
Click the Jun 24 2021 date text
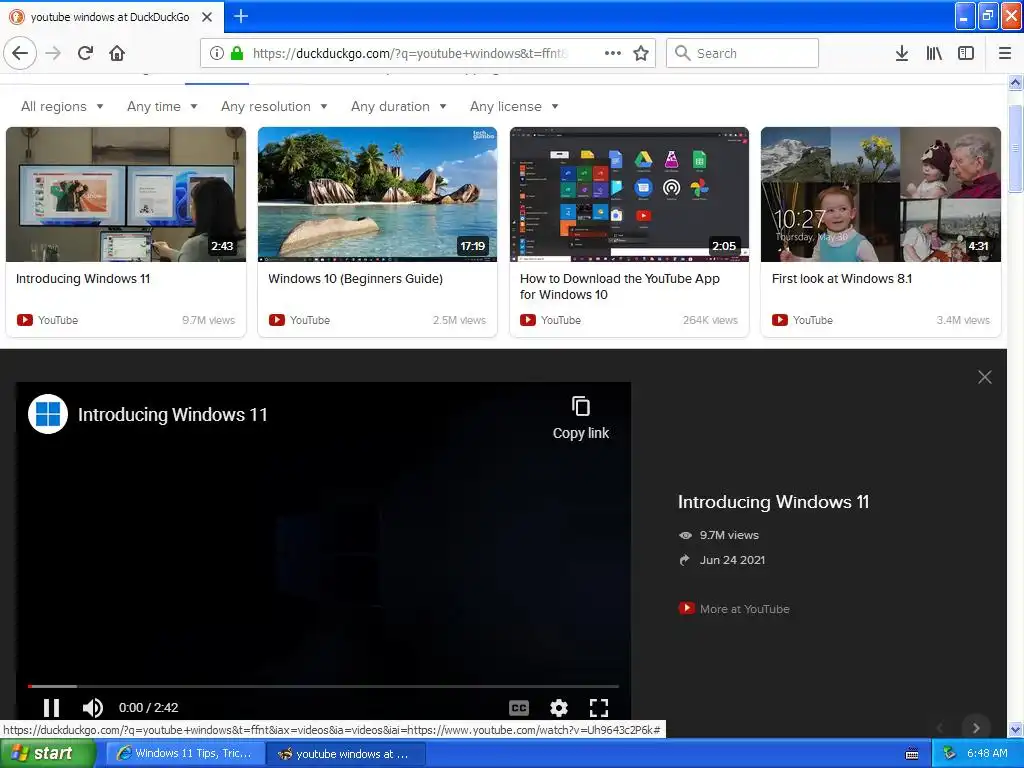732,560
